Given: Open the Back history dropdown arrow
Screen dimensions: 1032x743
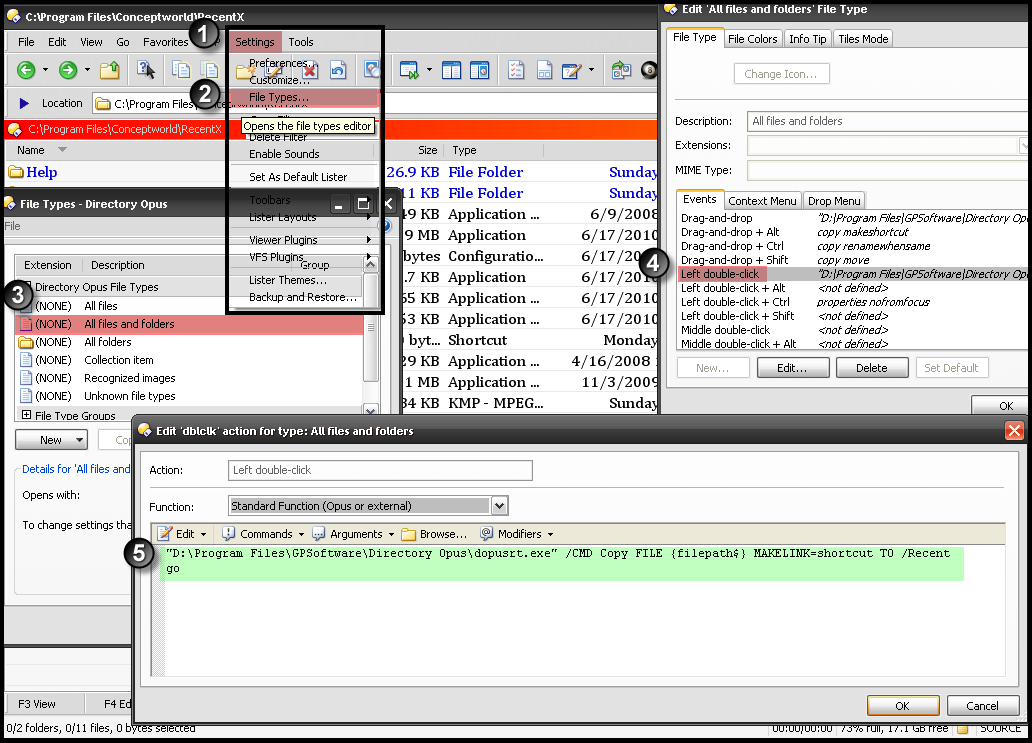Looking at the screenshot, I should (x=45, y=70).
